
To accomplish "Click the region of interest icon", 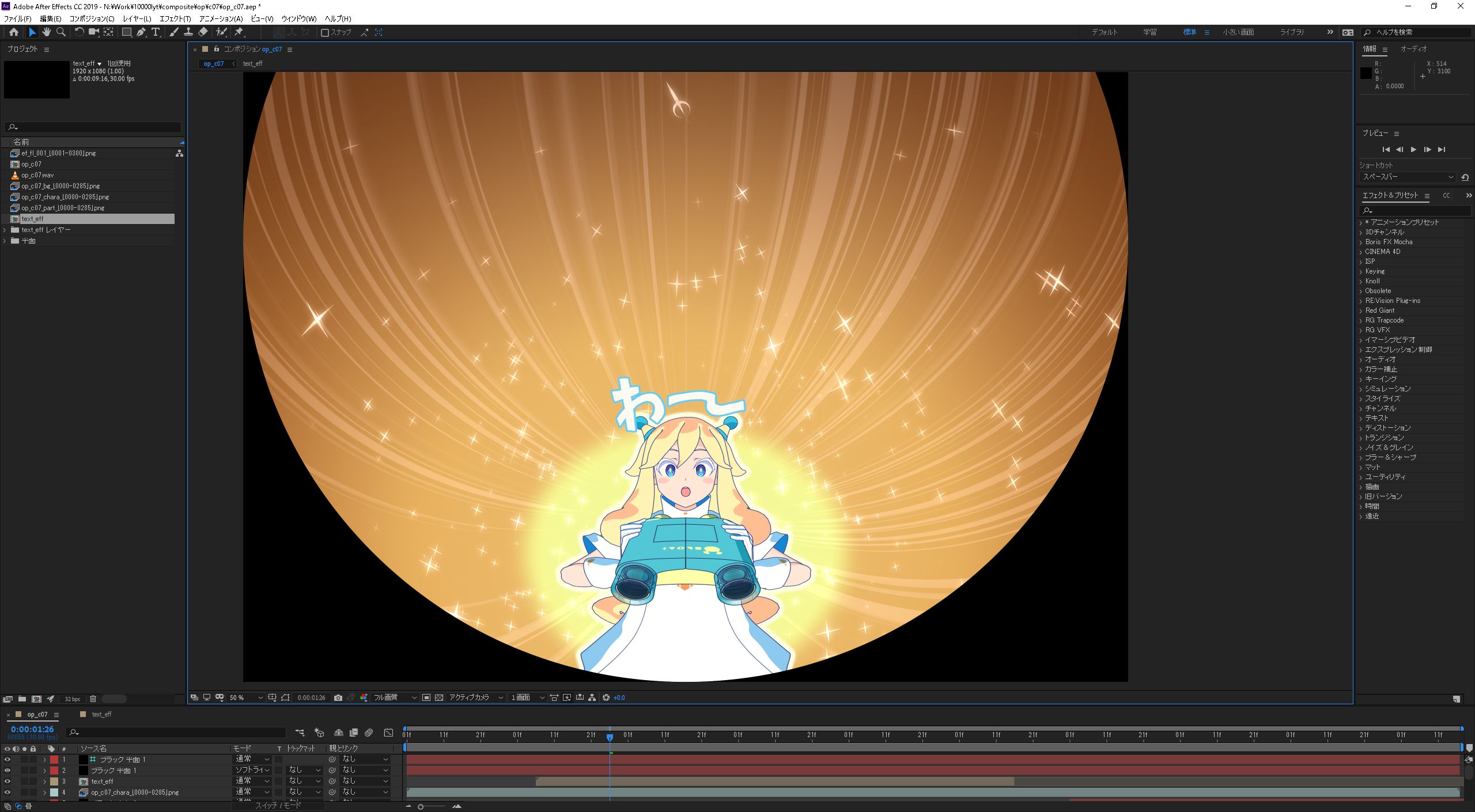I will 426,697.
